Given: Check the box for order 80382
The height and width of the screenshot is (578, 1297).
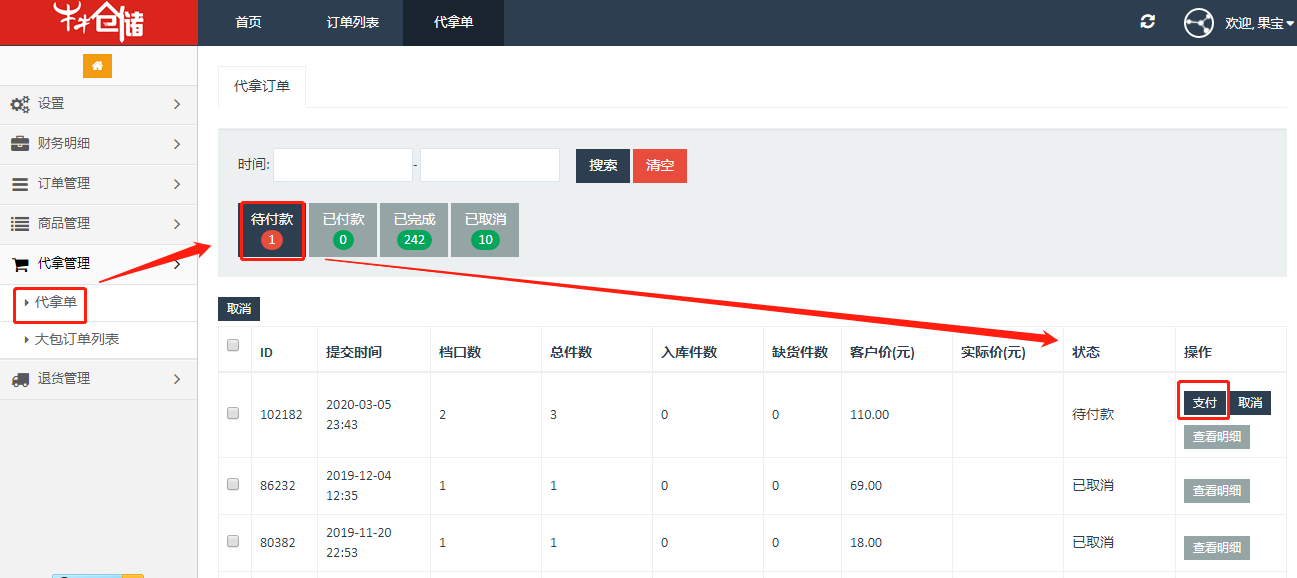Looking at the screenshot, I should pos(233,541).
